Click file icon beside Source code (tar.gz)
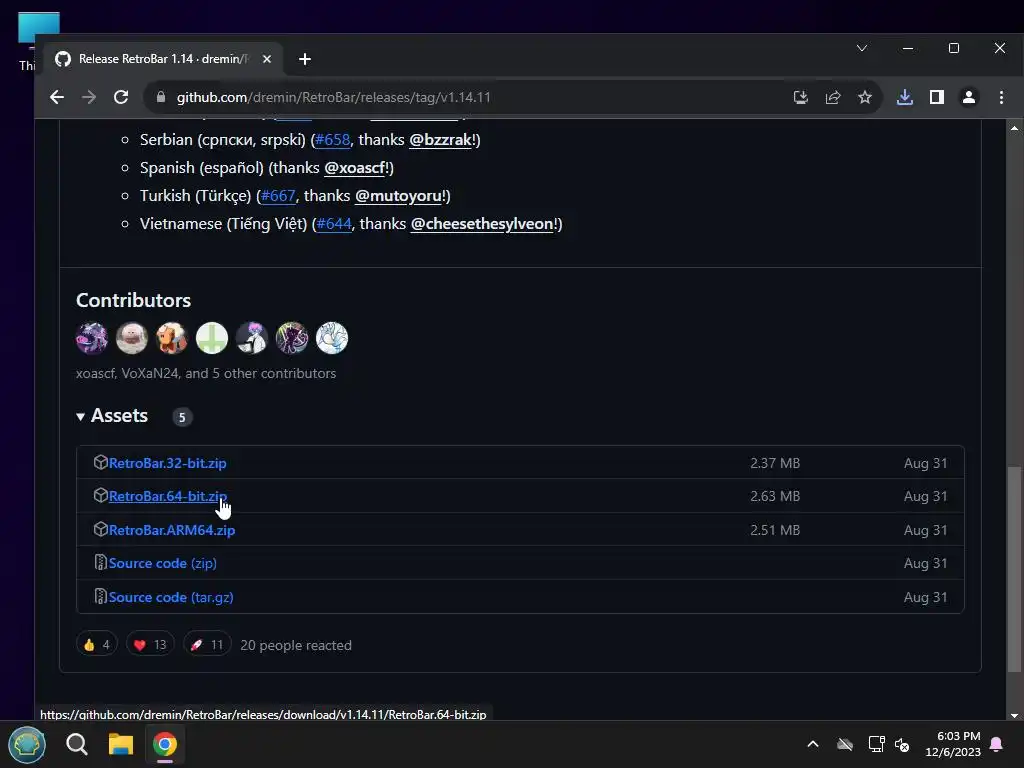Screen dimensions: 1024x768 [101, 596]
